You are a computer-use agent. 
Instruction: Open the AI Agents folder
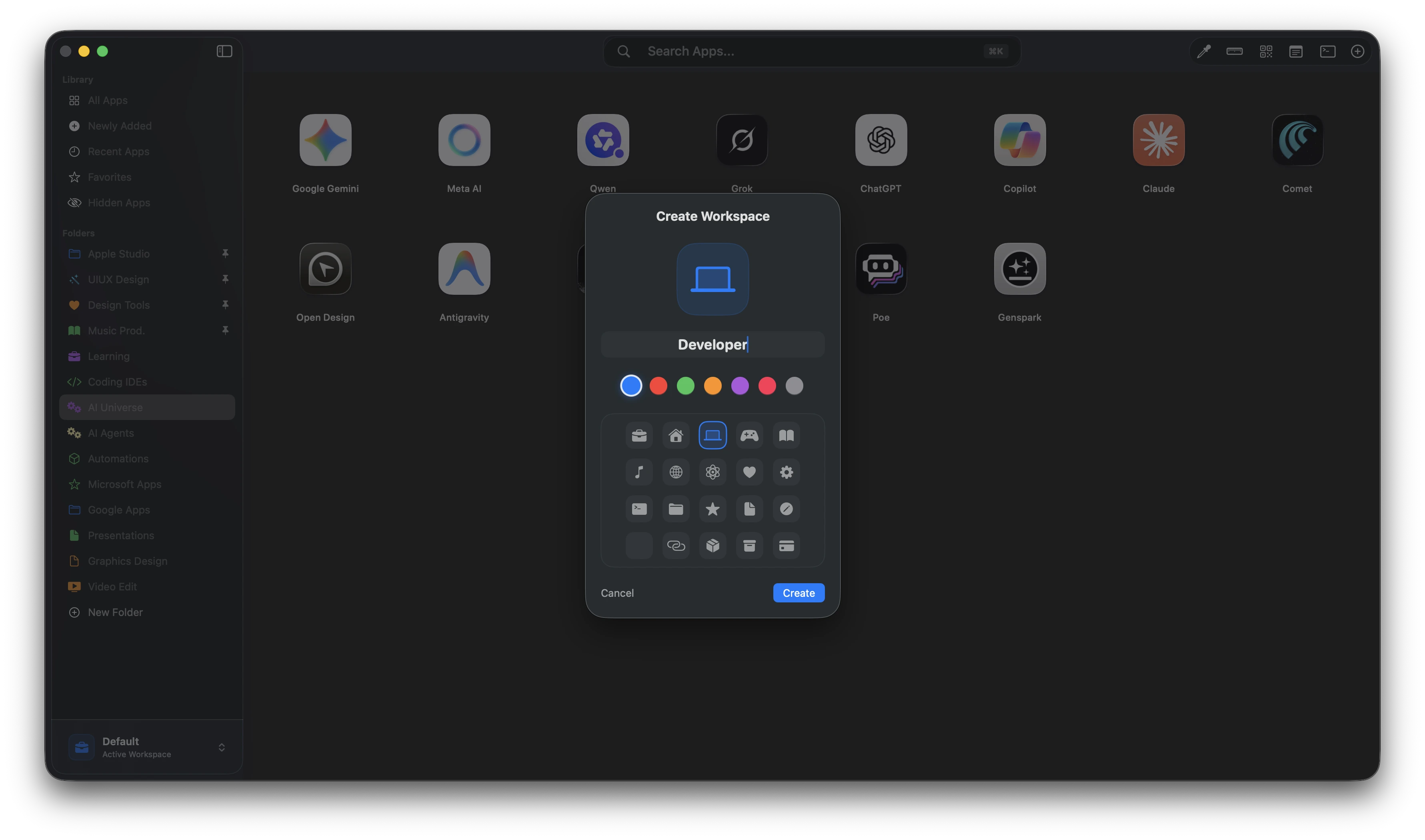point(147,433)
